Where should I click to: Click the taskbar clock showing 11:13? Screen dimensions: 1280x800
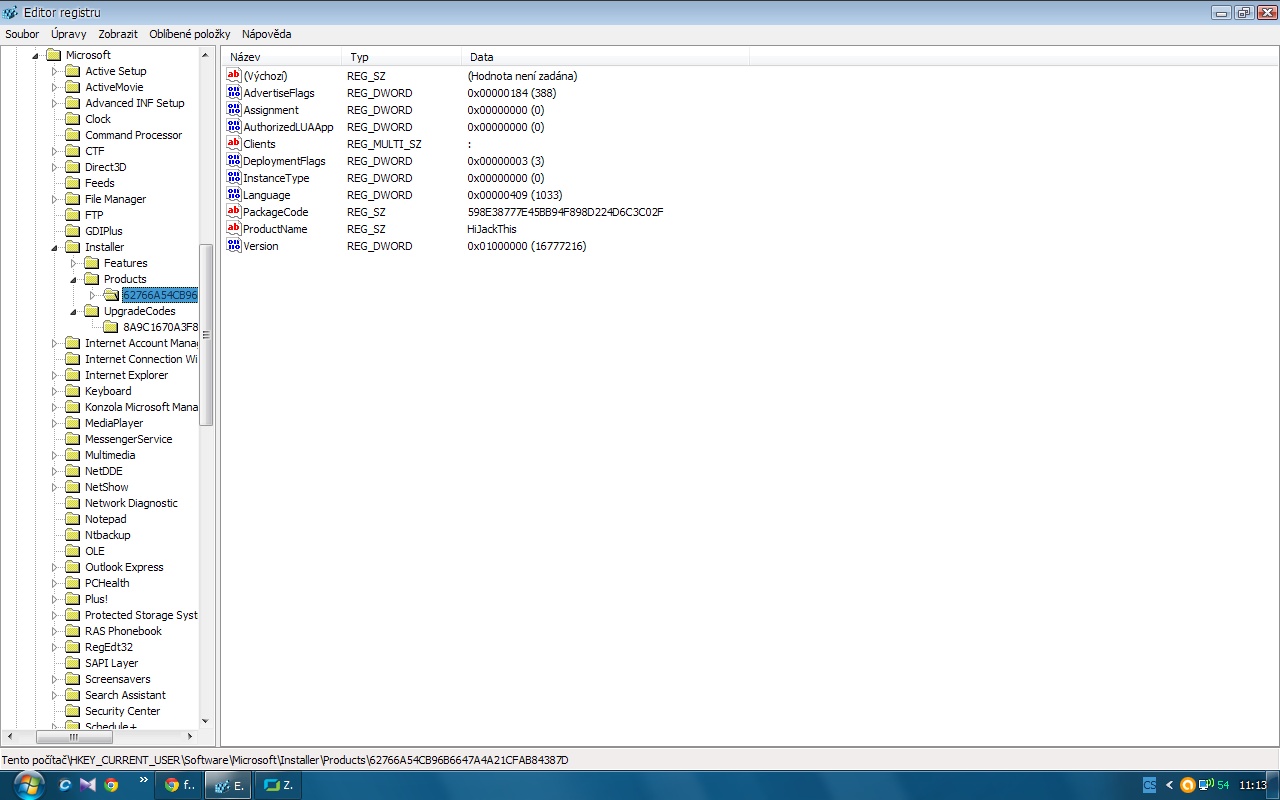[x=1253, y=785]
